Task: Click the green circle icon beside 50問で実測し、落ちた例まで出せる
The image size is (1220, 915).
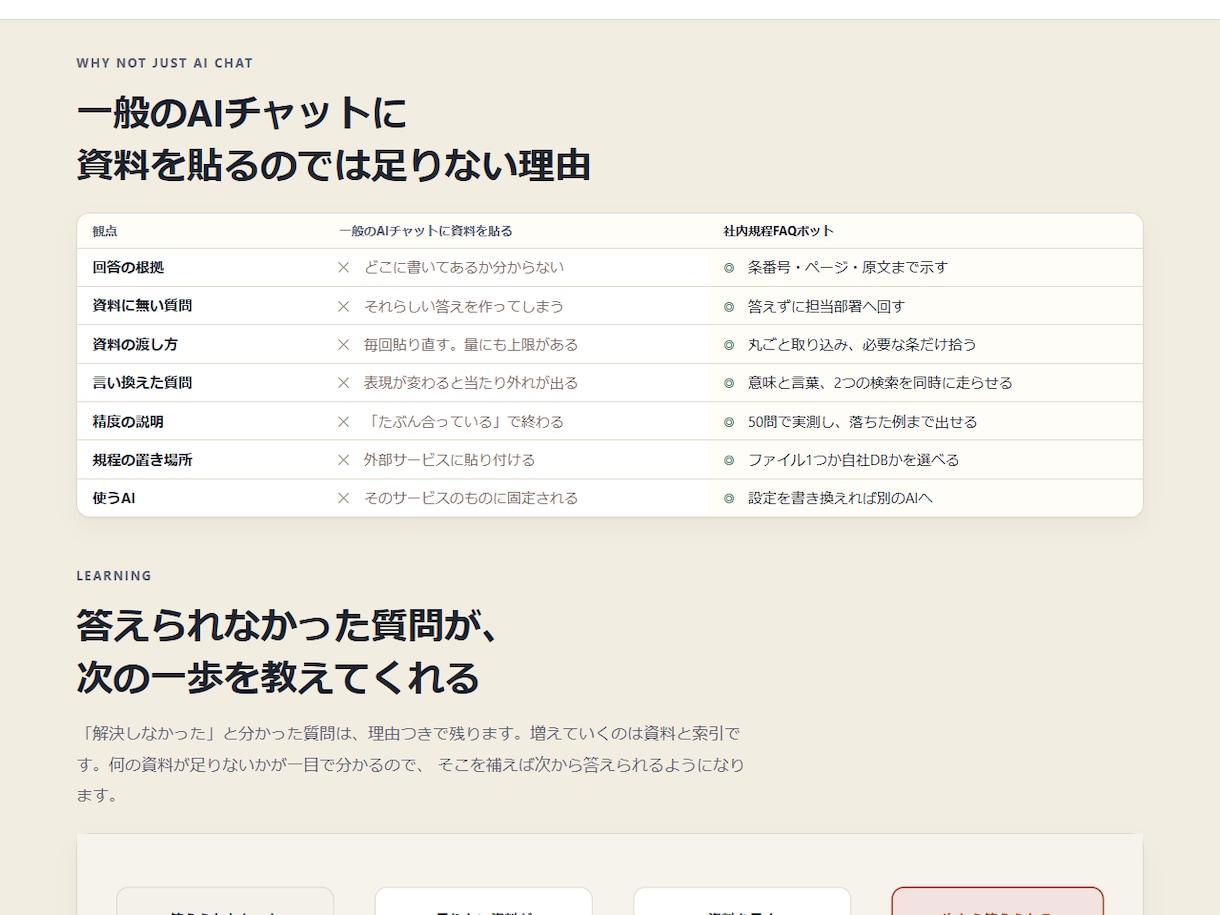Action: click(729, 422)
